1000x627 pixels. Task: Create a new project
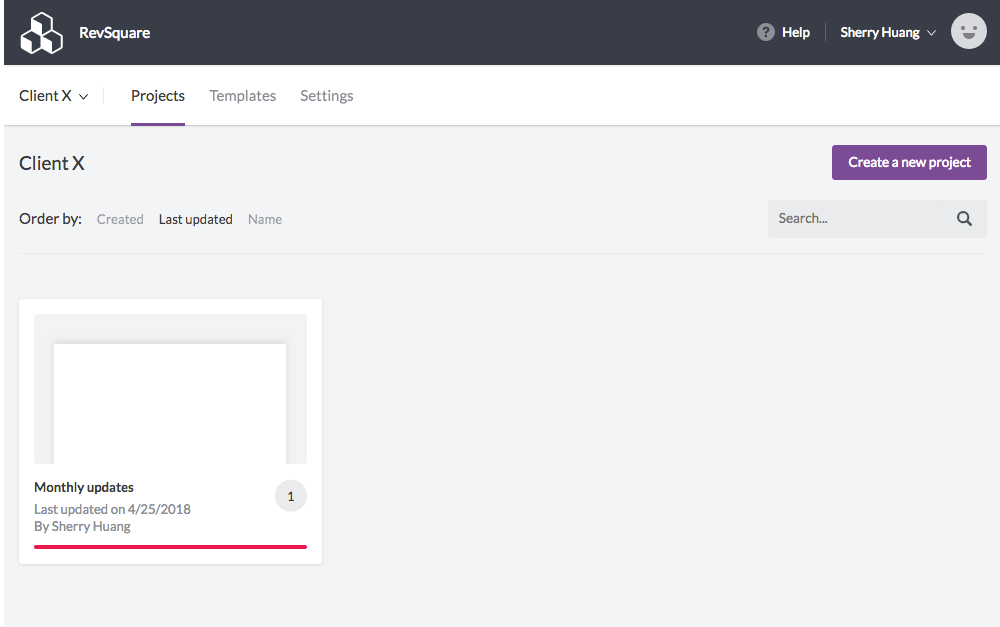coord(908,162)
